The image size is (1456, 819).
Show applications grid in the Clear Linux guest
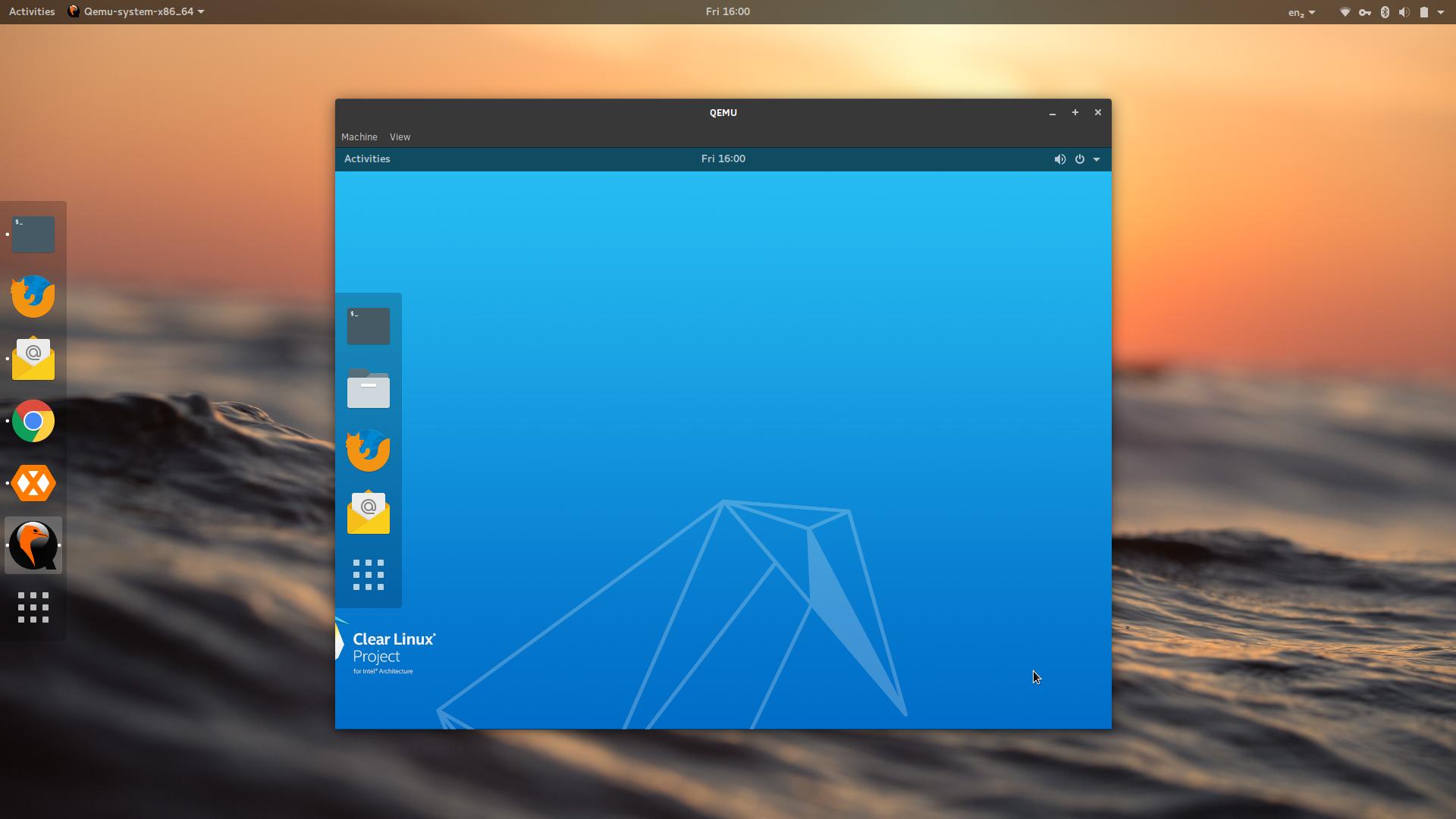(x=369, y=575)
